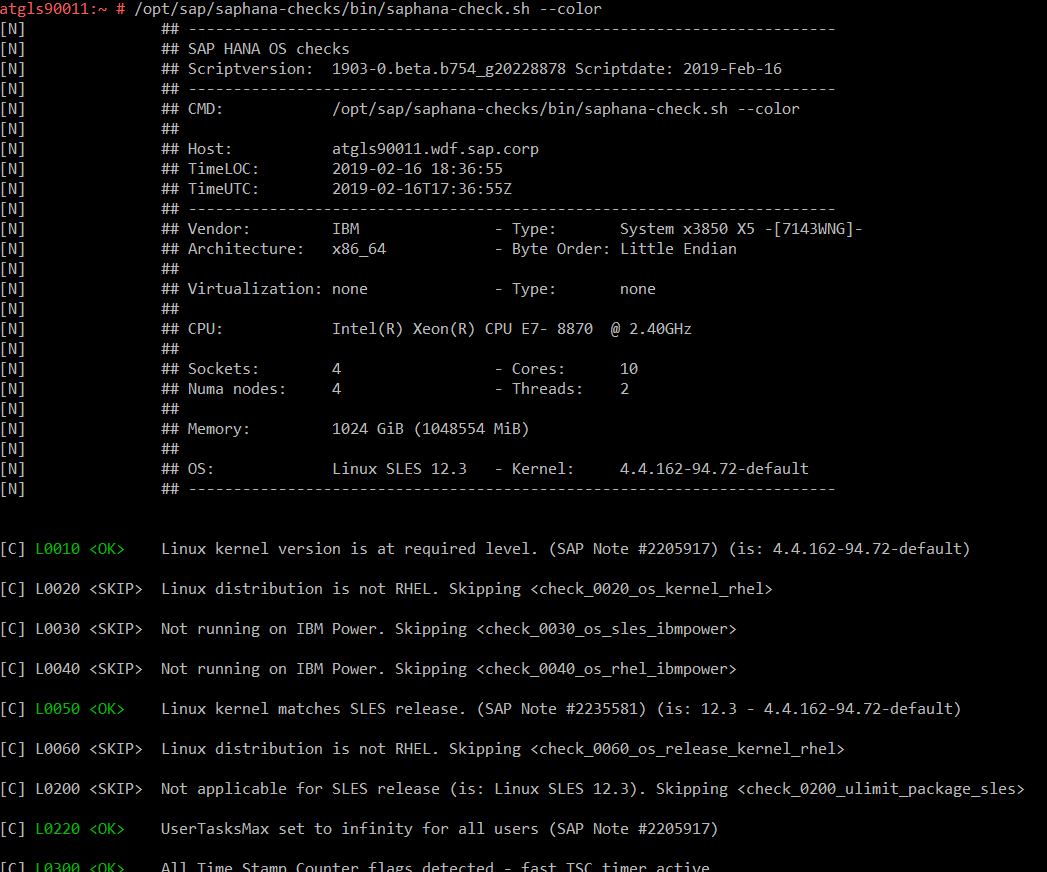The image size is (1047, 872).
Task: Click the SKIP status on the L0020 line
Action: [115, 589]
